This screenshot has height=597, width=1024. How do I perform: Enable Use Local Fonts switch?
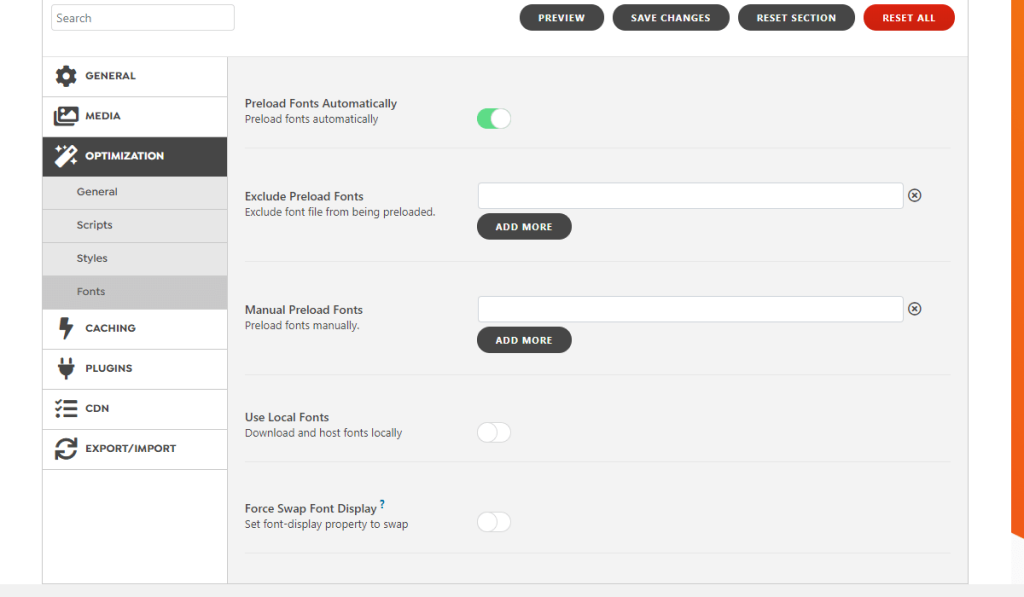(494, 432)
